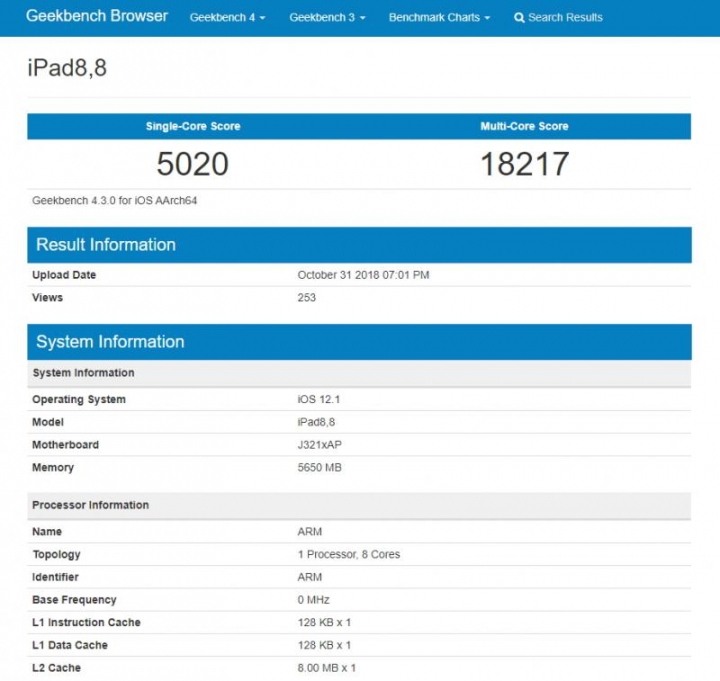
Task: Click the Base Frequency label
Action: [x=74, y=600]
